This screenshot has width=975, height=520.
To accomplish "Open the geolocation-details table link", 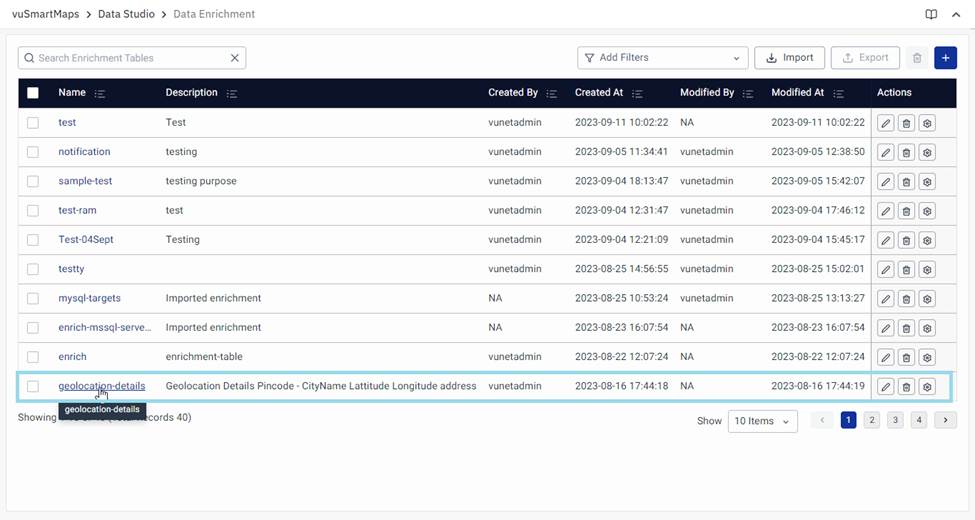I will coord(101,386).
